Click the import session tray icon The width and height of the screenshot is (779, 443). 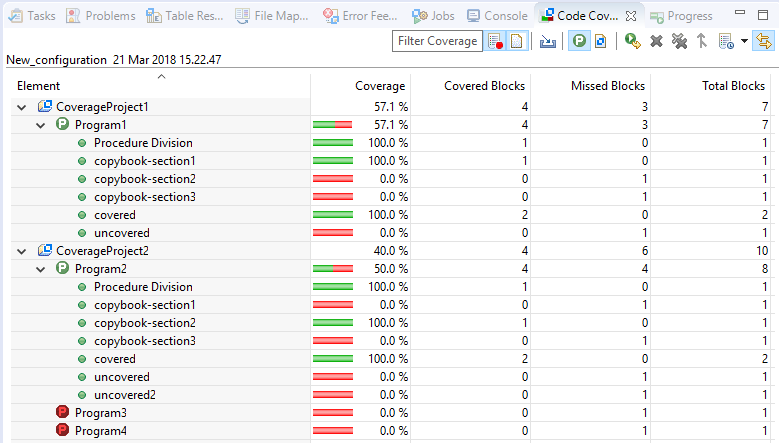[547, 41]
